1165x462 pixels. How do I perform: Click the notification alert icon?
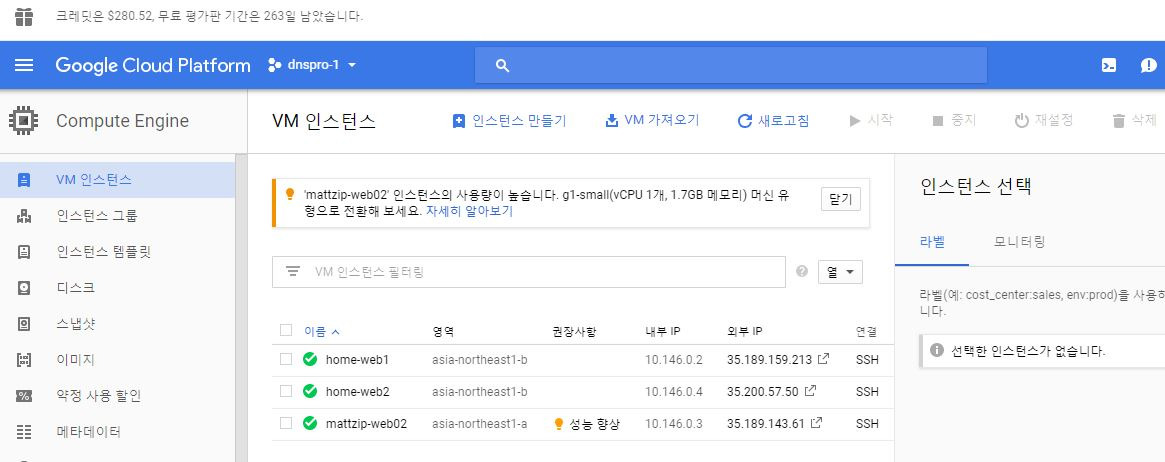click(1149, 65)
